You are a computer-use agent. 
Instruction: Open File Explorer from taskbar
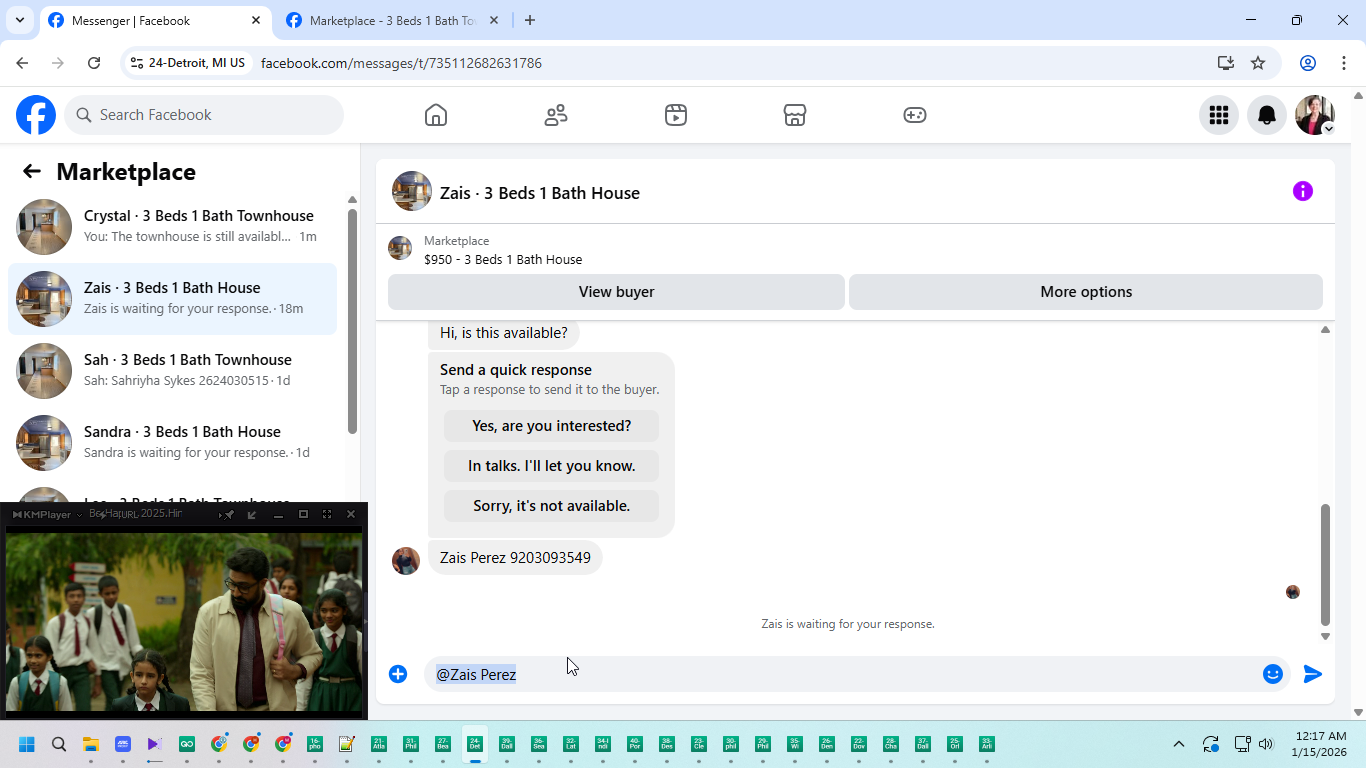click(91, 744)
